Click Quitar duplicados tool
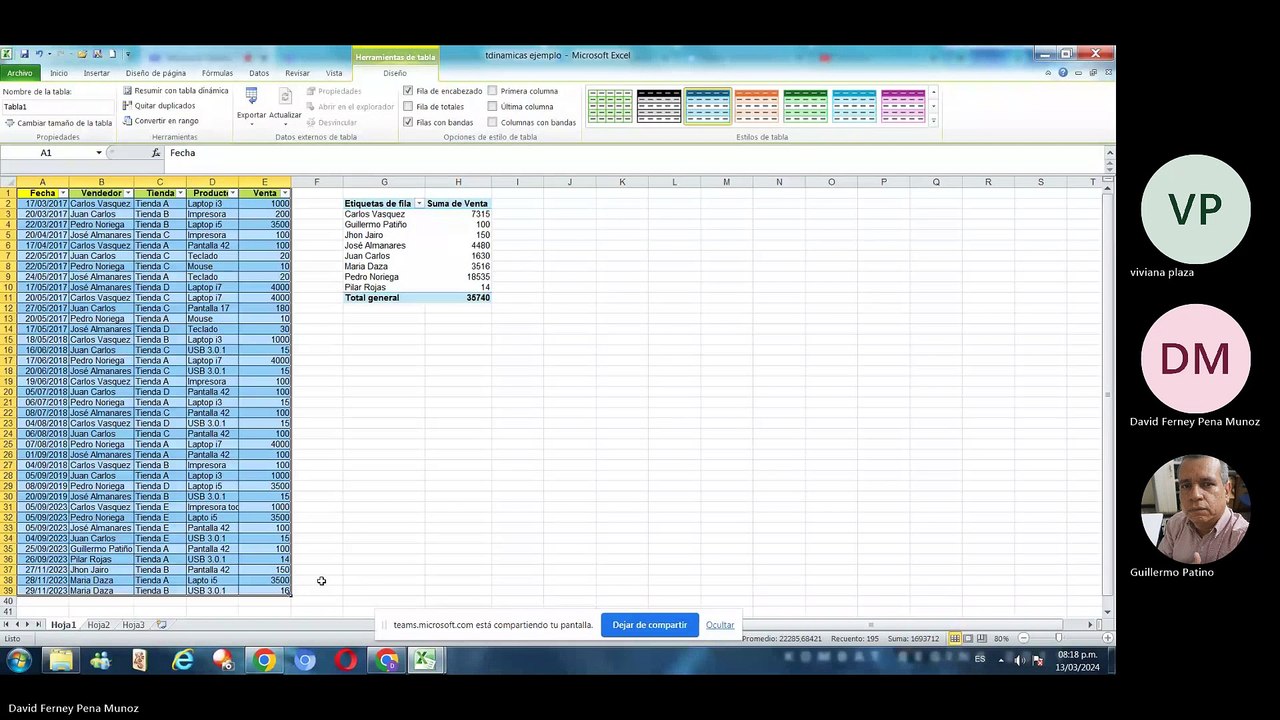The width and height of the screenshot is (1280, 720). click(159, 106)
